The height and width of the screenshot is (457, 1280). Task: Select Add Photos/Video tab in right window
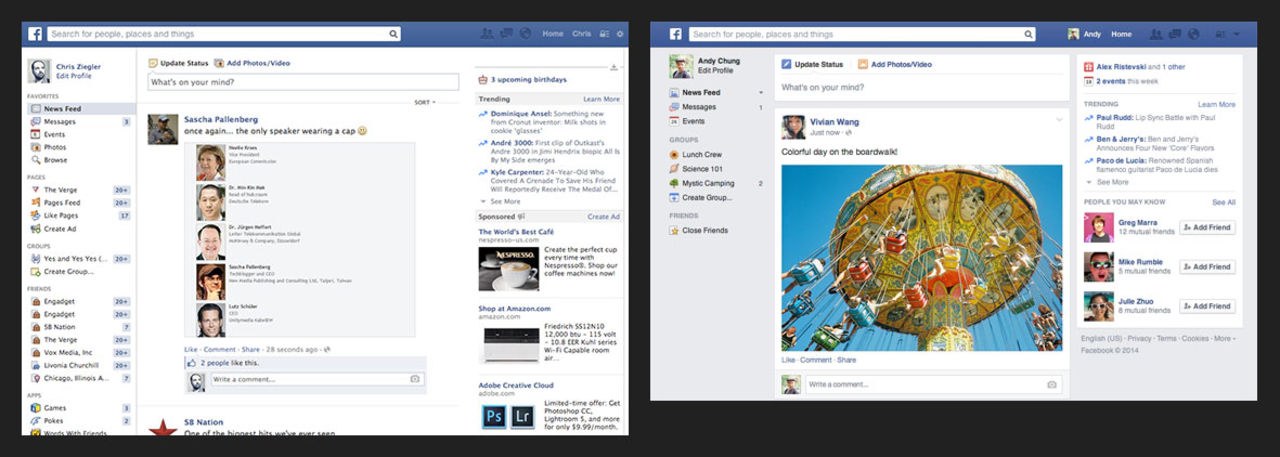(894, 64)
